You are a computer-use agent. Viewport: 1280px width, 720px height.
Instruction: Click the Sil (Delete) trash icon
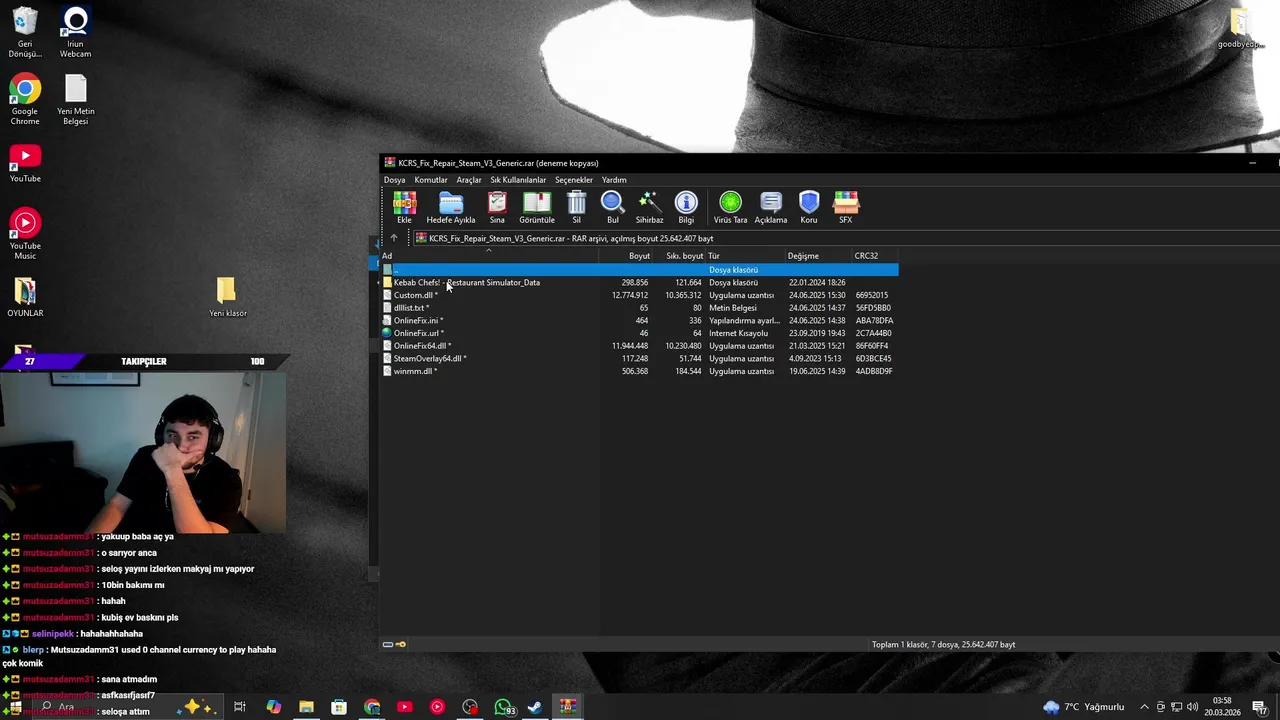point(576,207)
